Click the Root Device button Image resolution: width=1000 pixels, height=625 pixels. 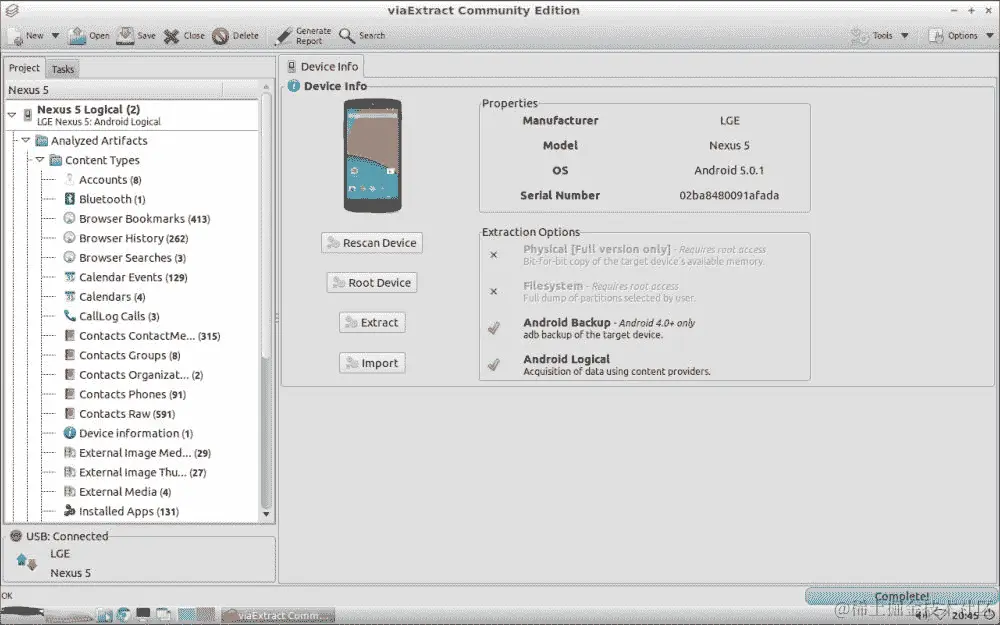click(372, 283)
